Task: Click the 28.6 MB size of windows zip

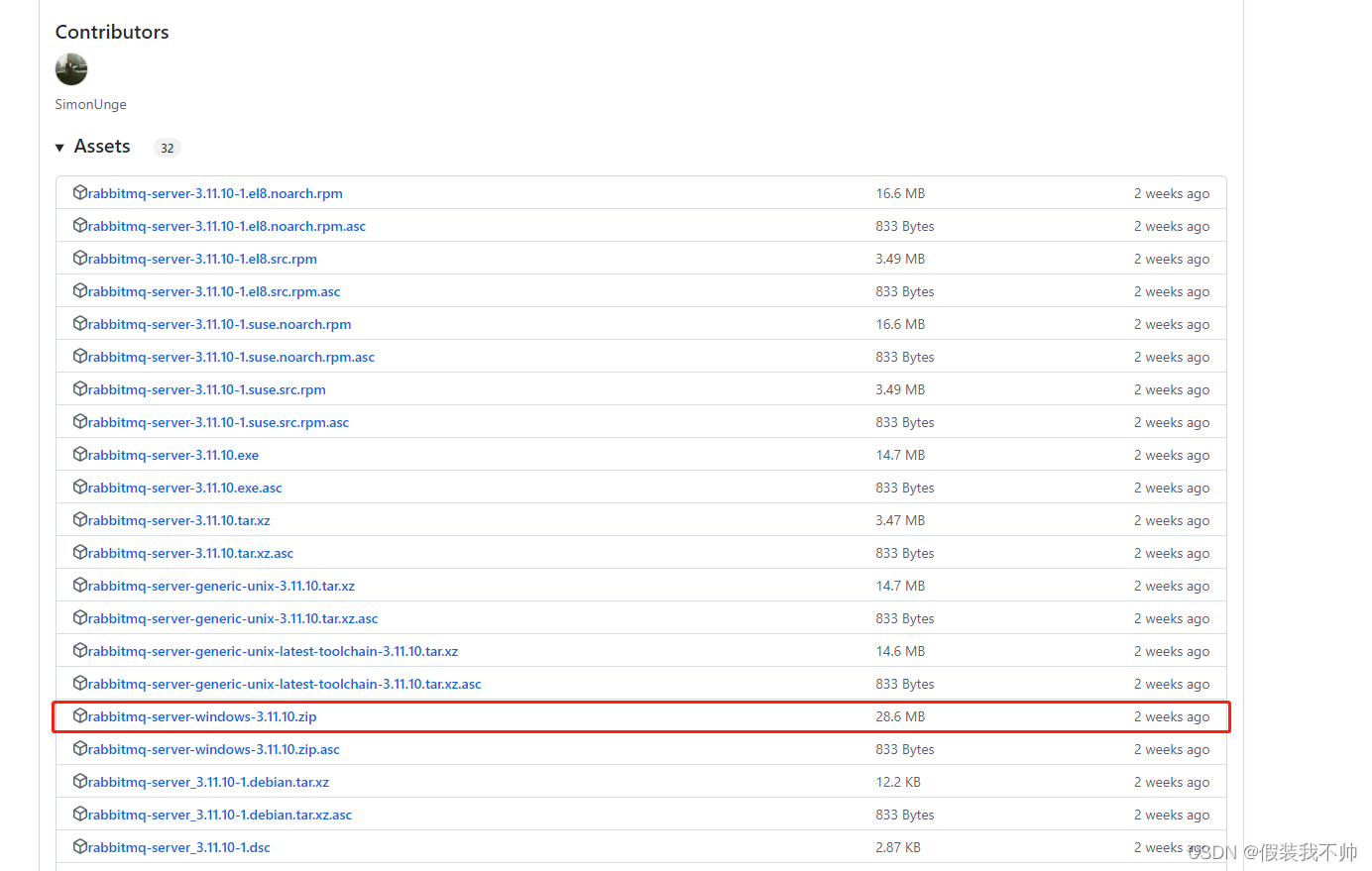Action: 900,716
